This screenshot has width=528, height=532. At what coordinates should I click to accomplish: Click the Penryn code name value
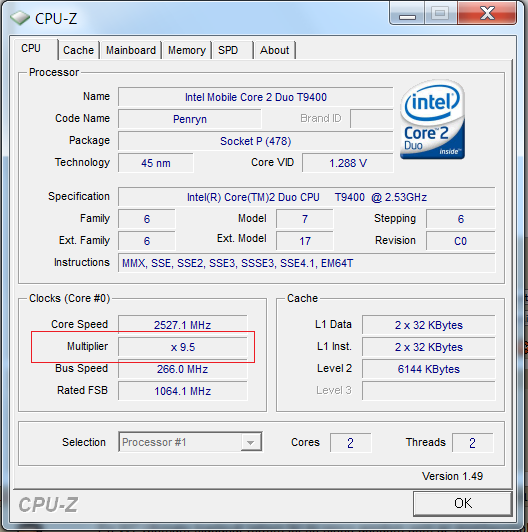click(190, 119)
